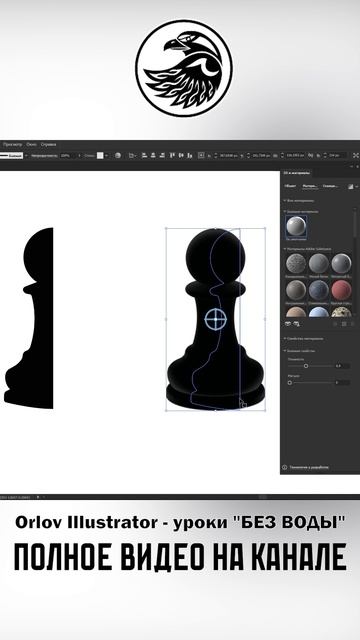360x640 pixels.
Task: Click the vertical align top icon
Action: tap(172, 156)
